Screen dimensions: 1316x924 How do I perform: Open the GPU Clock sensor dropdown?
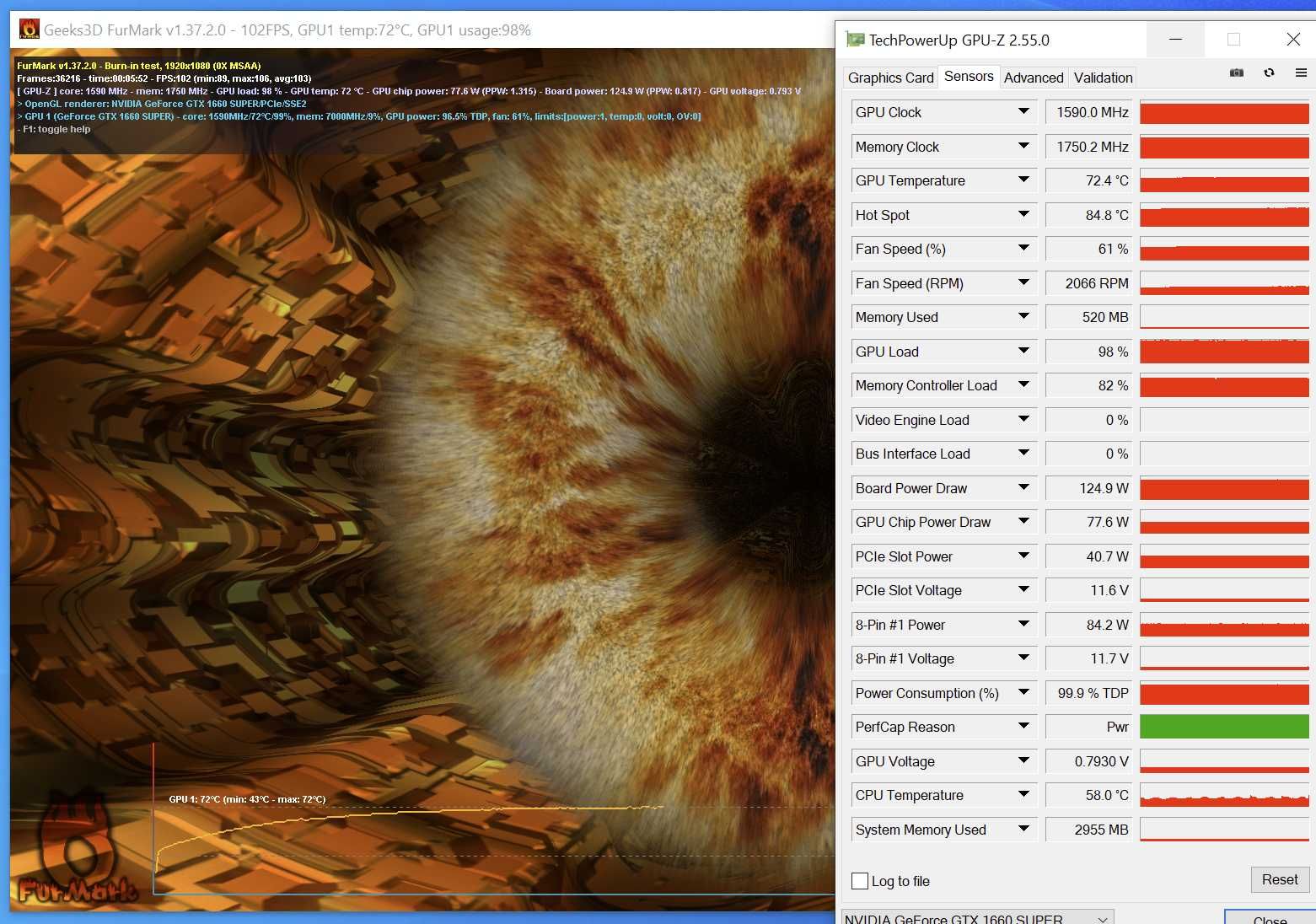coord(1023,112)
